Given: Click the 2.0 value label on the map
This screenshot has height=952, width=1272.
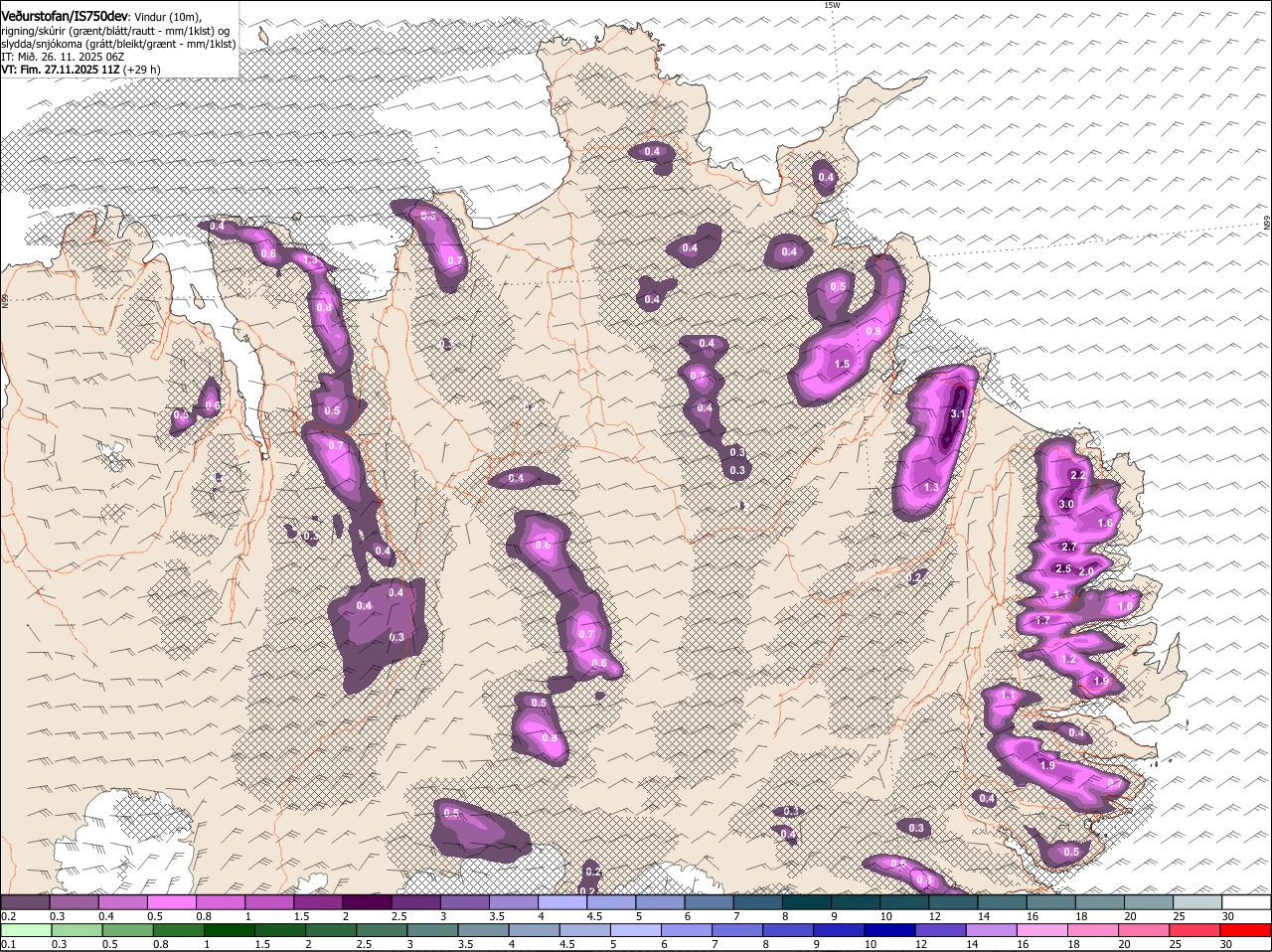Looking at the screenshot, I should tap(1086, 572).
